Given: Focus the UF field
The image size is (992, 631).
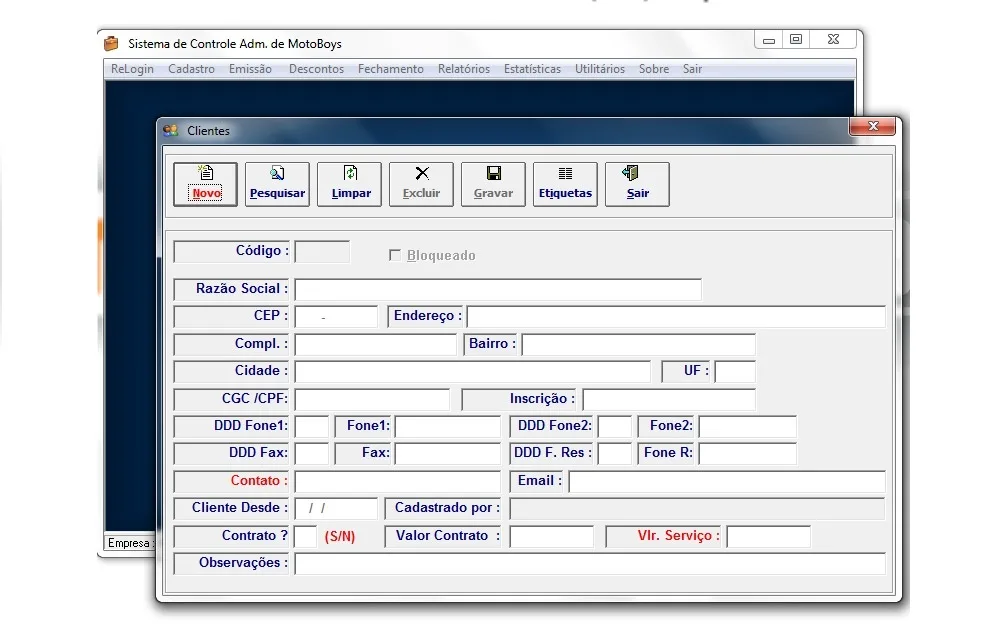Looking at the screenshot, I should [x=735, y=372].
